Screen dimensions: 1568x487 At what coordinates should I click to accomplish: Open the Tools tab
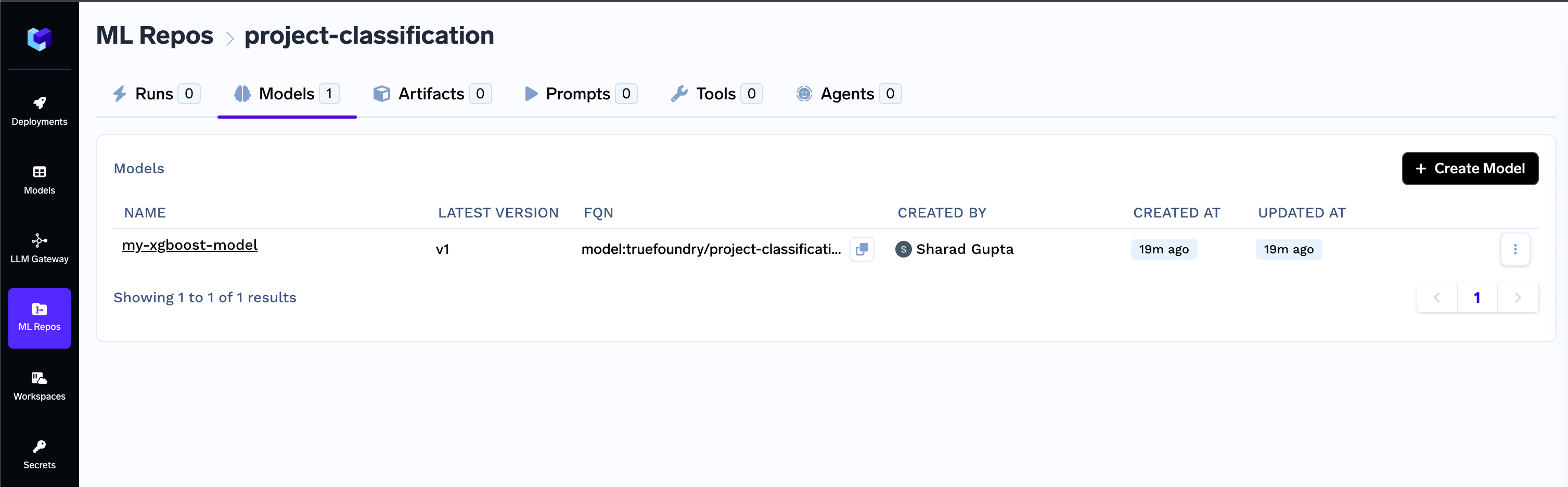pyautogui.click(x=716, y=94)
